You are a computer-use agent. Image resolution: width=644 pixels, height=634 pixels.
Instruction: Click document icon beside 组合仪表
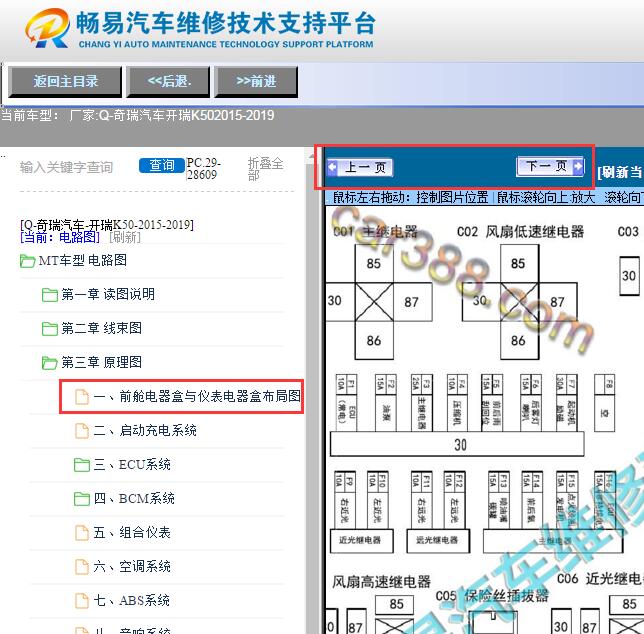(82, 533)
